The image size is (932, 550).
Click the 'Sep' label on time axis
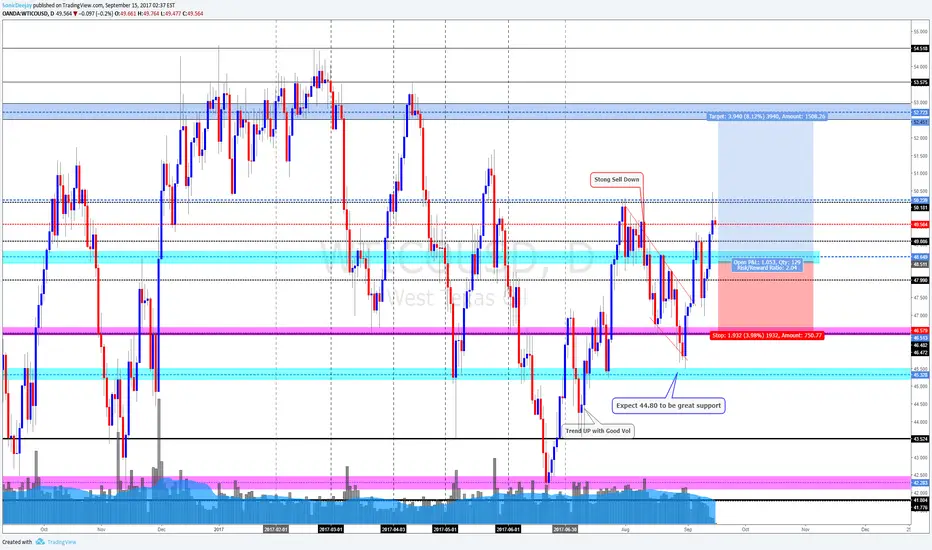pos(688,529)
